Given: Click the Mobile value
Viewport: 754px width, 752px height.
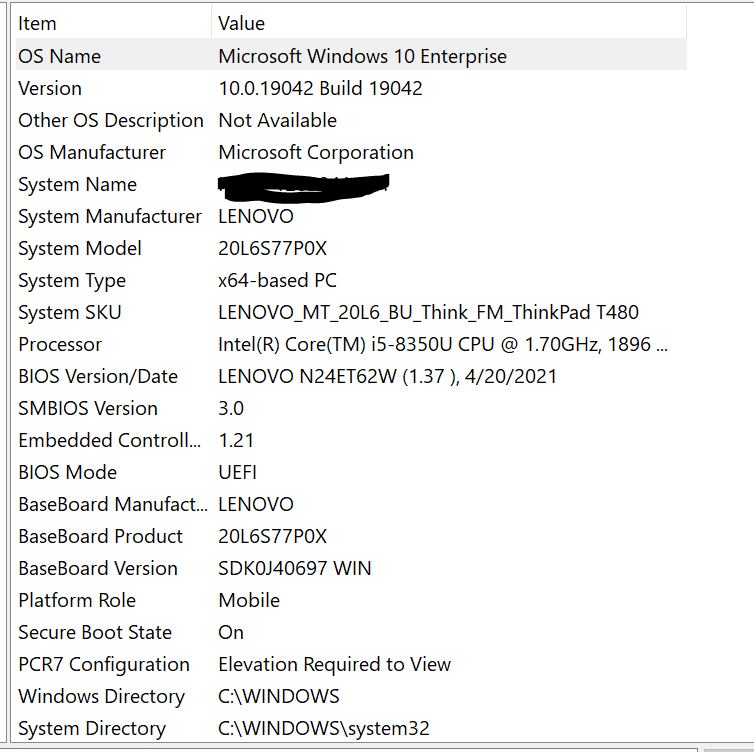Looking at the screenshot, I should [249, 601].
